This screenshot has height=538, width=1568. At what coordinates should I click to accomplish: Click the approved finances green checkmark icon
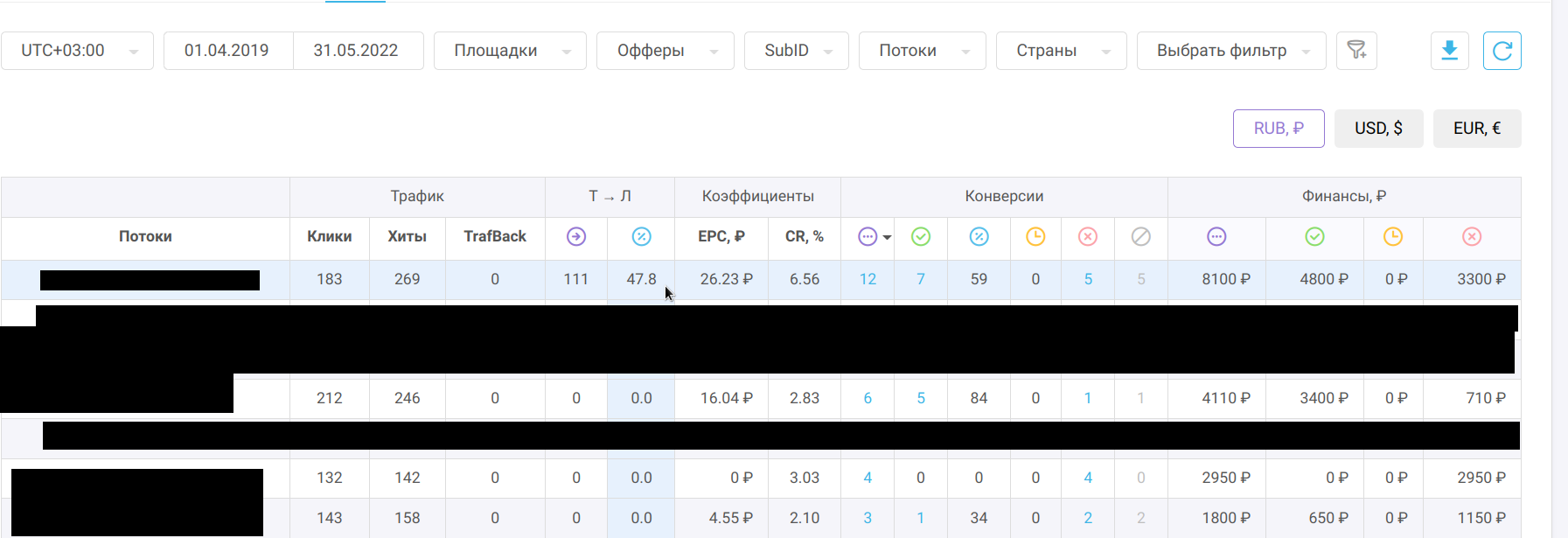coord(1314,237)
